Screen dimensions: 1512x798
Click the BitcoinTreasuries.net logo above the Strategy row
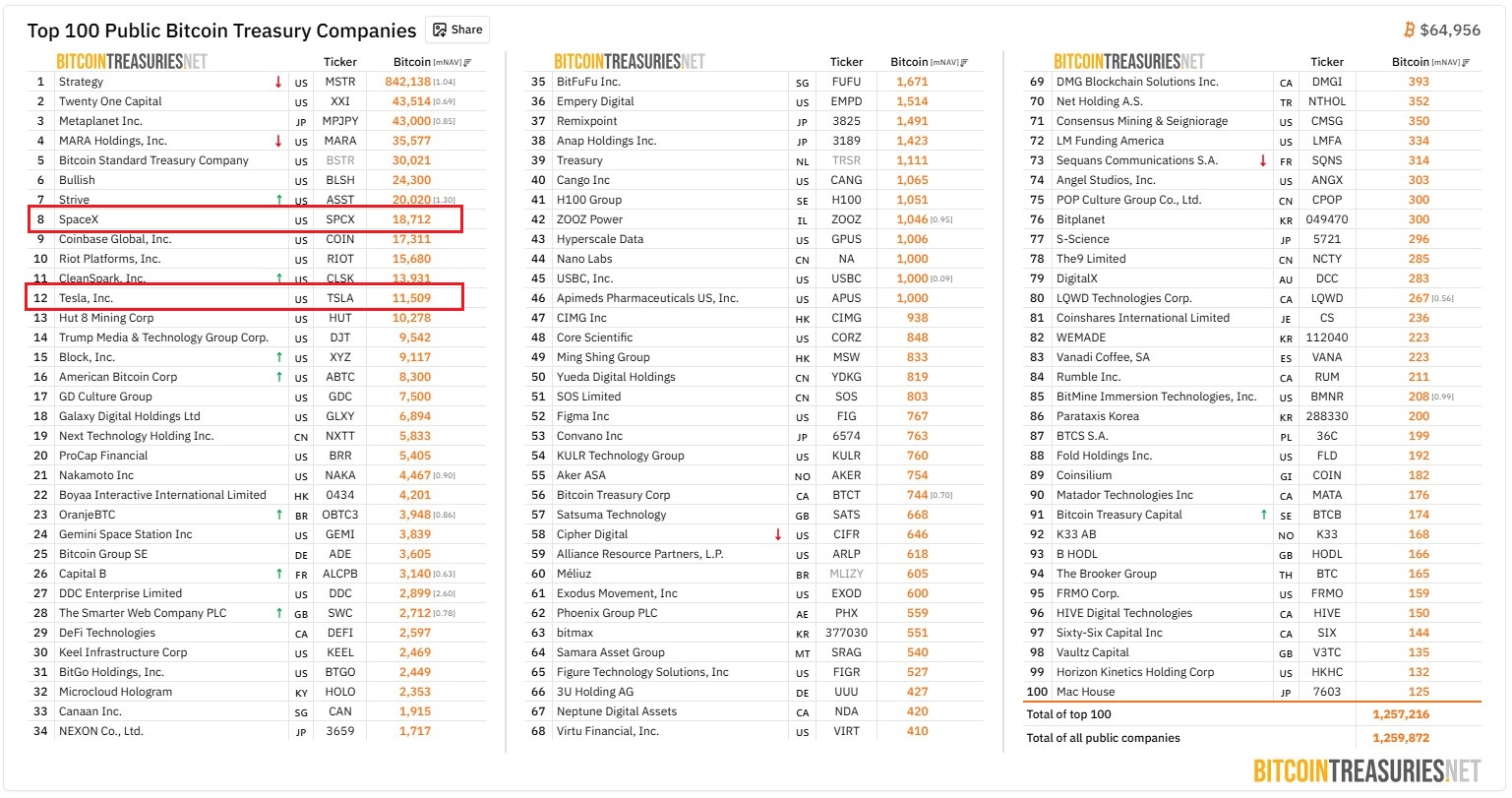pos(132,61)
